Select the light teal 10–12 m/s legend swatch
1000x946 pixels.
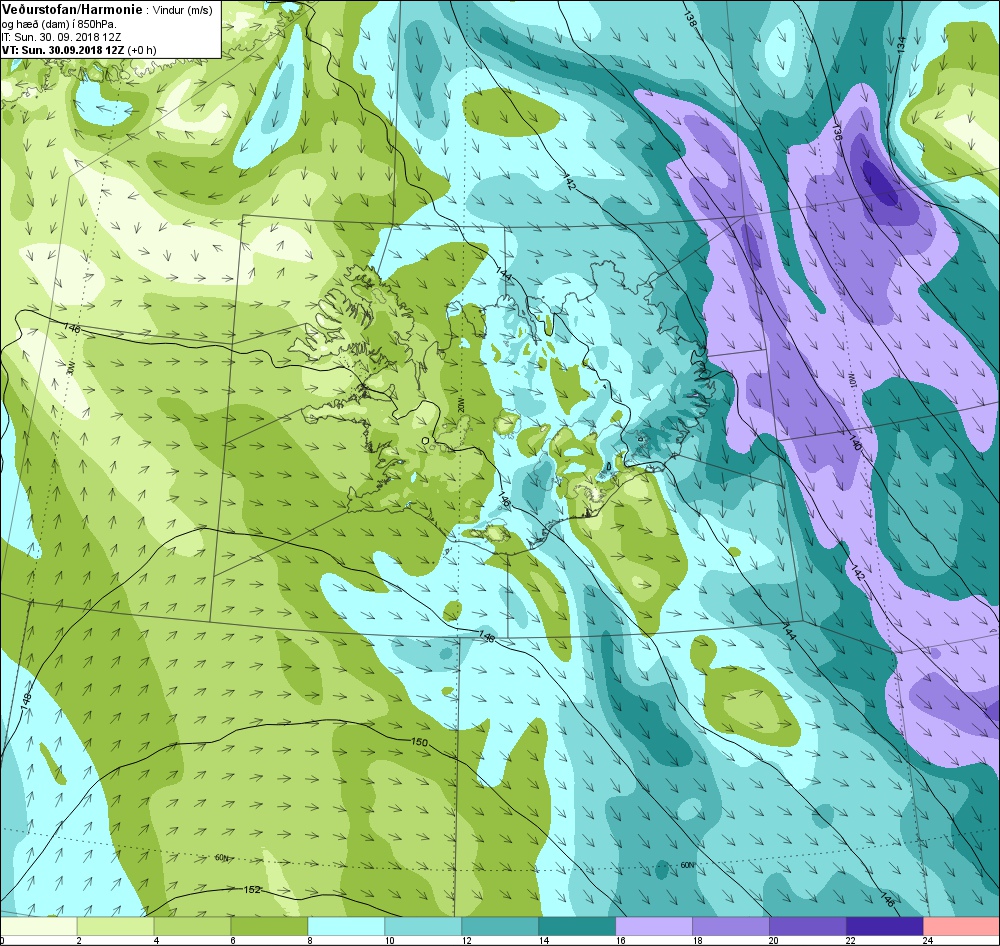click(x=423, y=926)
